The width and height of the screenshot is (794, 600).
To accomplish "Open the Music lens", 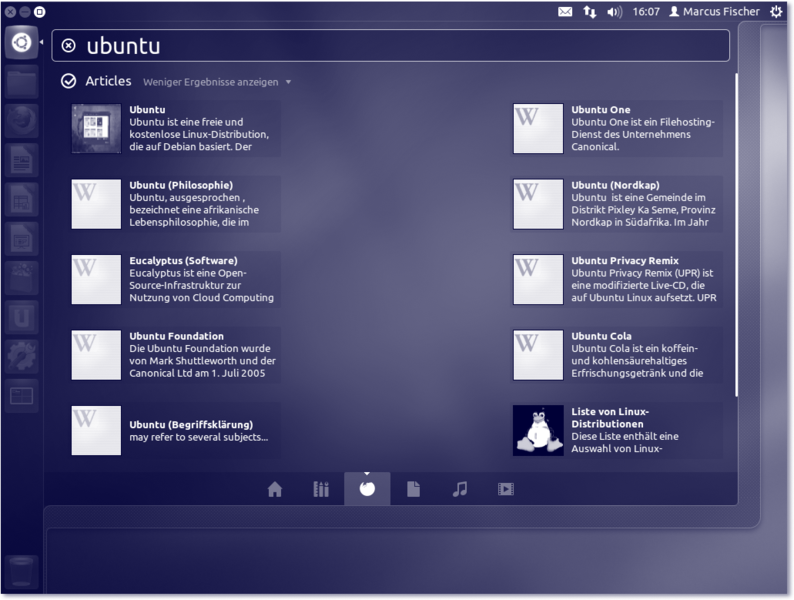I will pyautogui.click(x=459, y=489).
